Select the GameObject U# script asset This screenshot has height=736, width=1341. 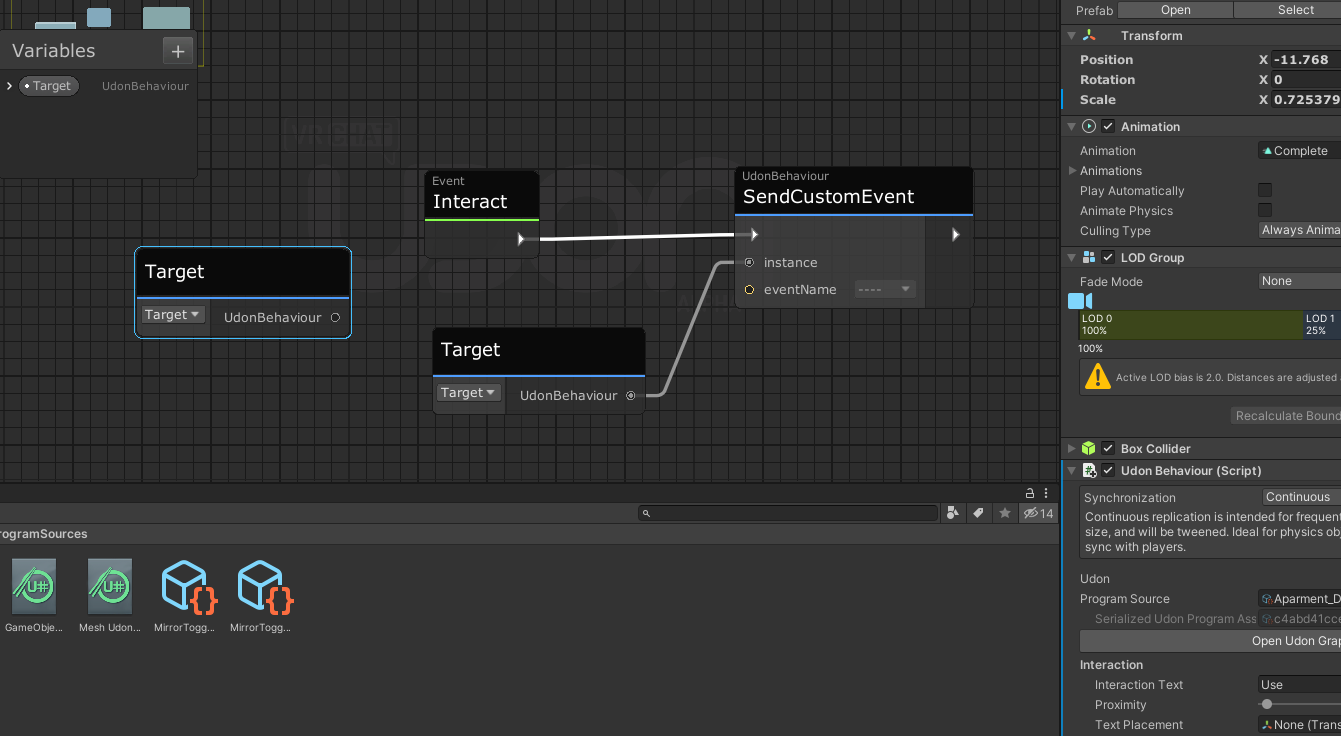click(34, 596)
